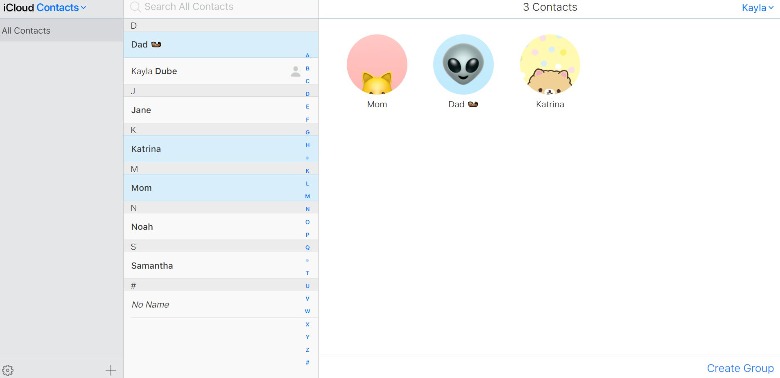Jump to letter C in alphabet index

(307, 81)
